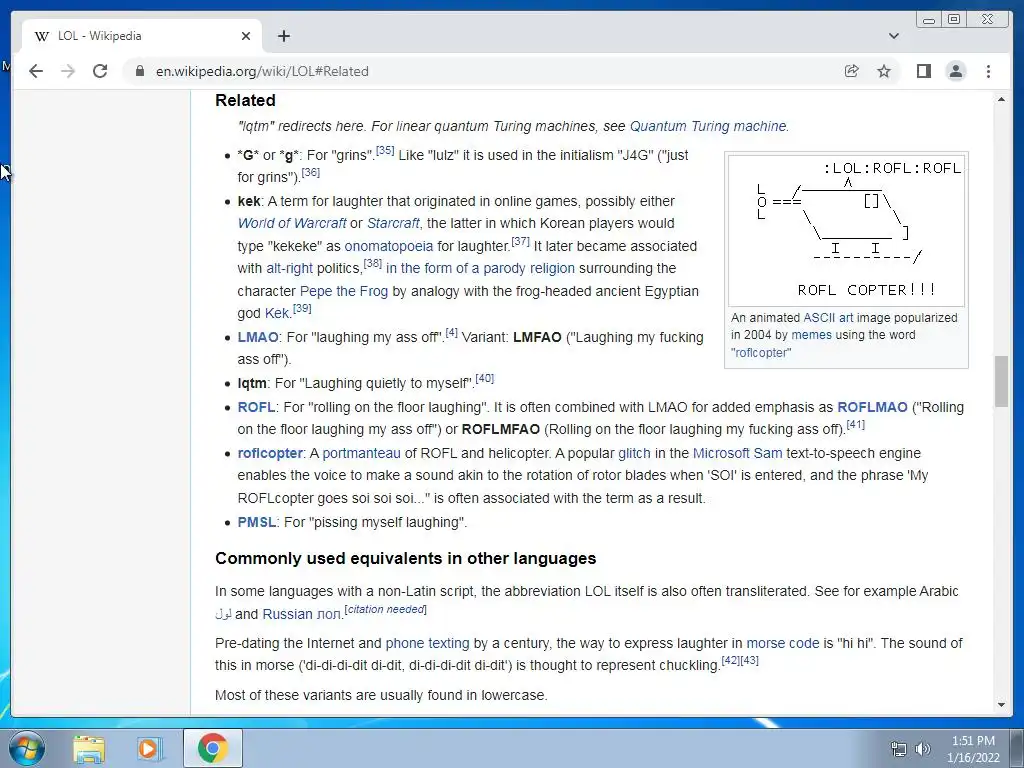Follow the memes caption link
Image resolution: width=1024 pixels, height=768 pixels.
click(x=811, y=335)
